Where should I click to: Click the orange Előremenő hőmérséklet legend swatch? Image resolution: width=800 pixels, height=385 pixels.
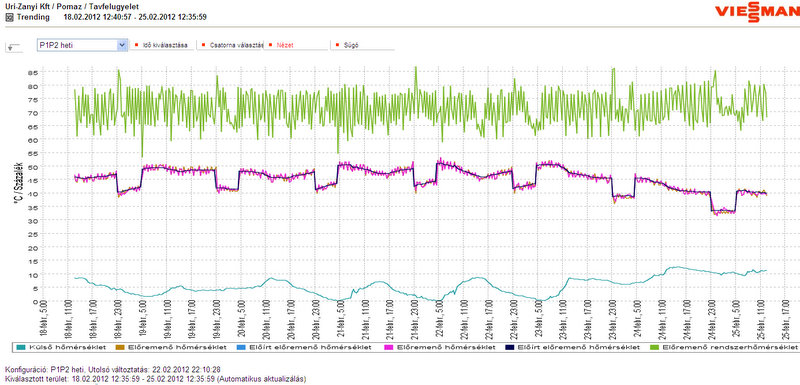pyautogui.click(x=120, y=347)
